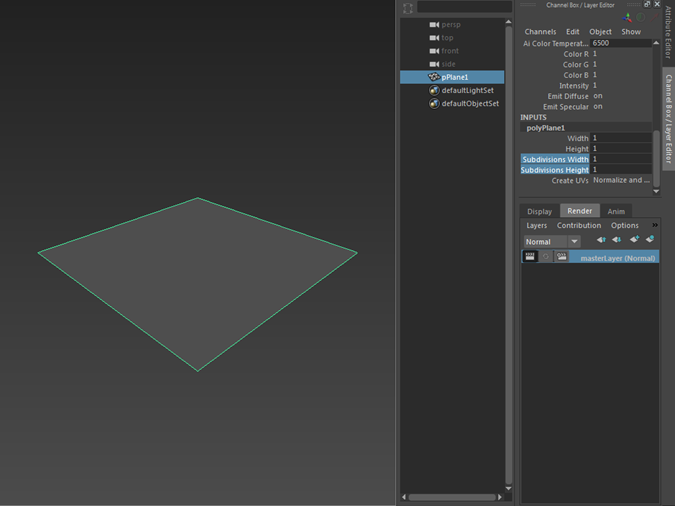Toggle the Emit Diffuse on value
The image size is (675, 506).
[598, 96]
